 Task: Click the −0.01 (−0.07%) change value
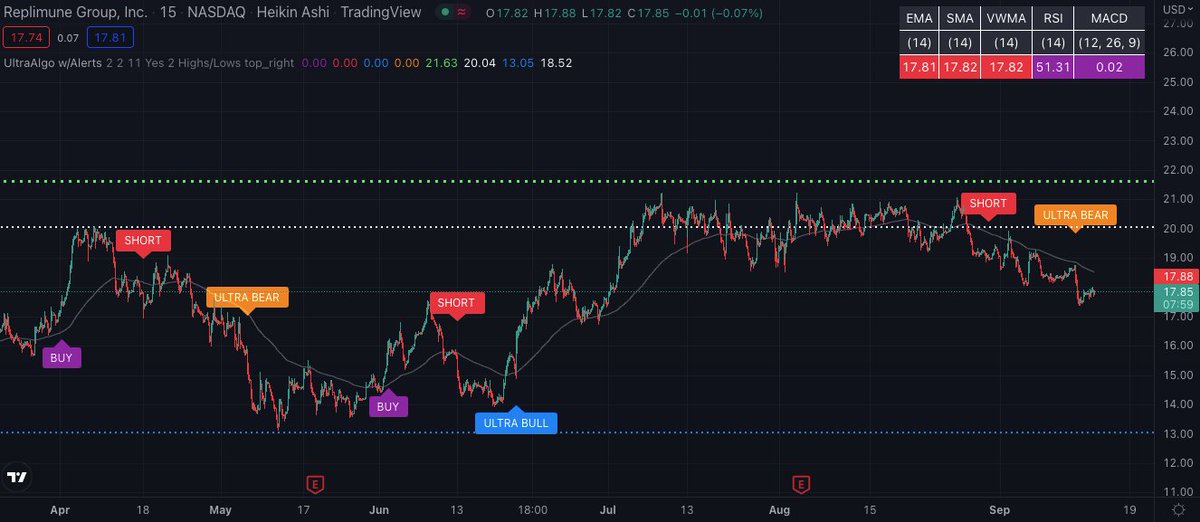coord(719,14)
